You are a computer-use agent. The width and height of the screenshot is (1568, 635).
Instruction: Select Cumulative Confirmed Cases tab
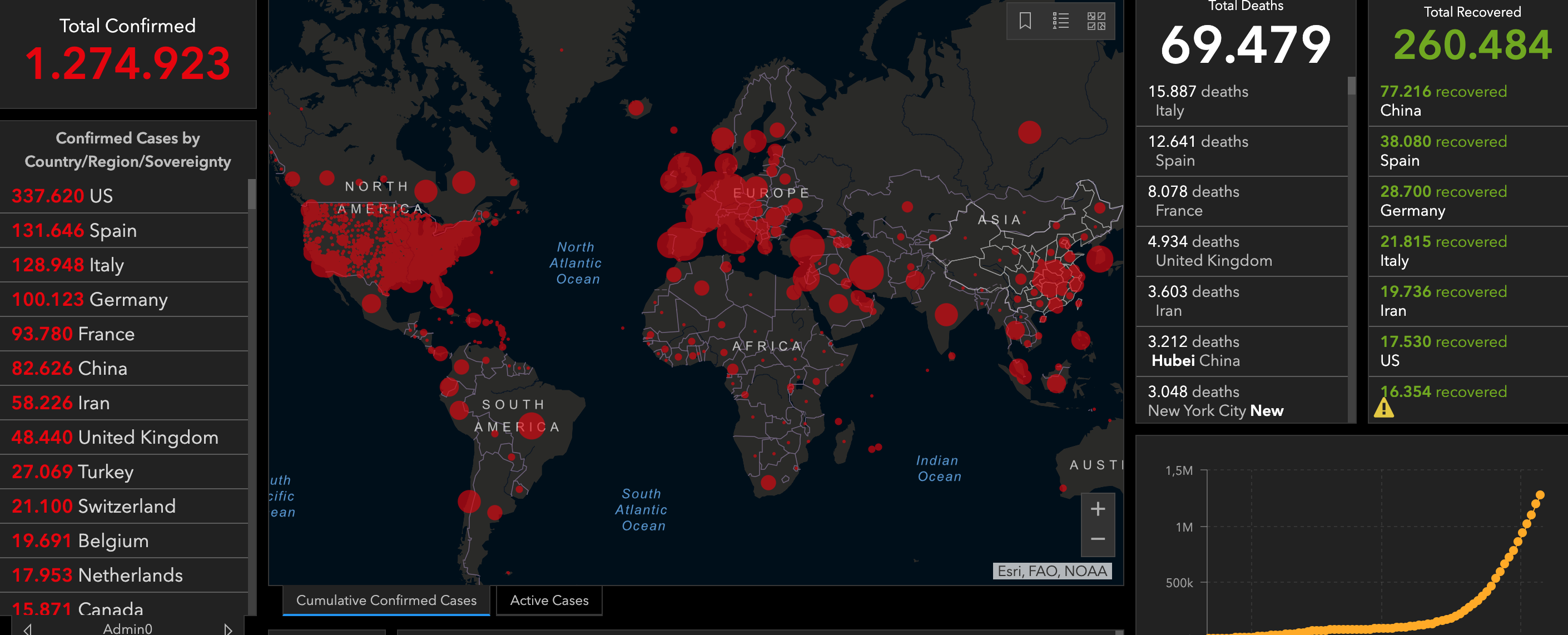coord(386,601)
